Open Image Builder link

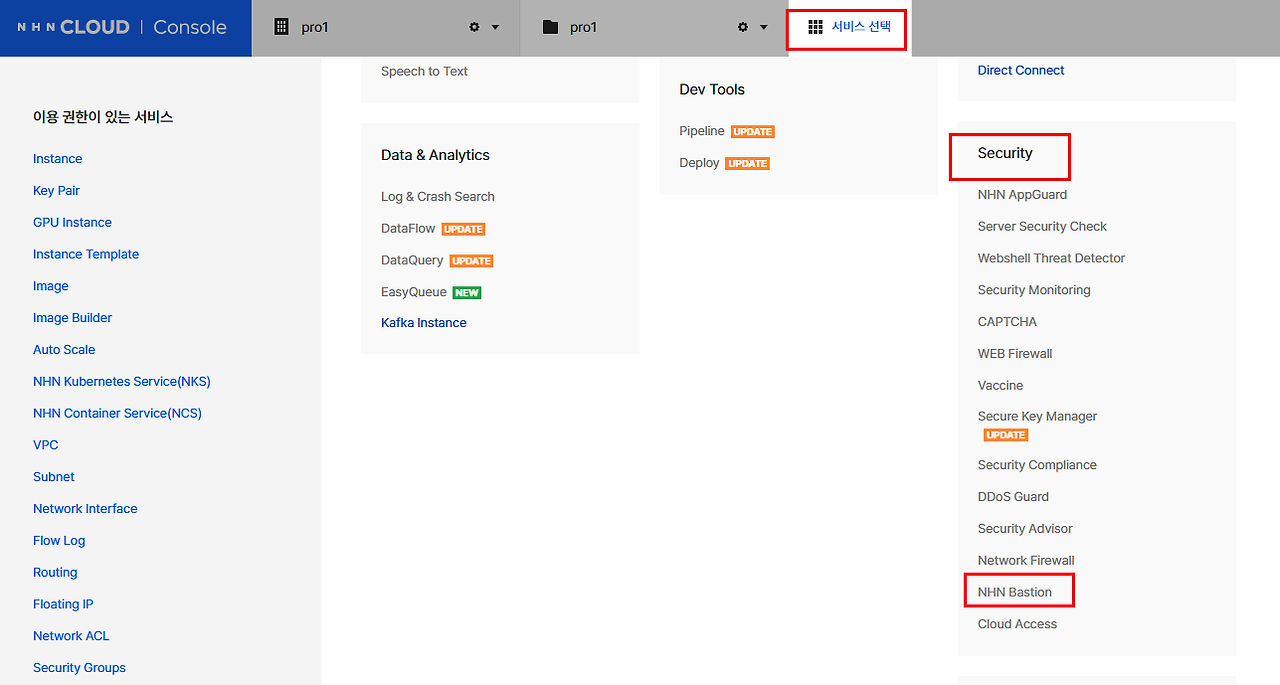click(x=72, y=318)
